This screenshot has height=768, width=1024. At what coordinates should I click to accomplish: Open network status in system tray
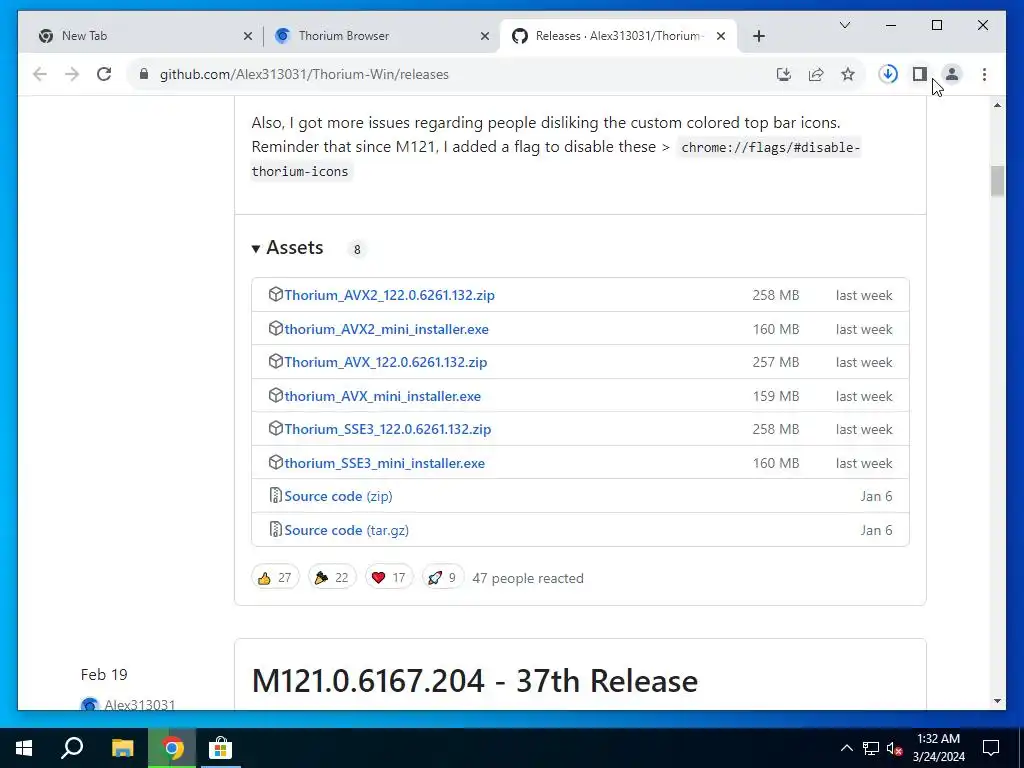(x=871, y=748)
